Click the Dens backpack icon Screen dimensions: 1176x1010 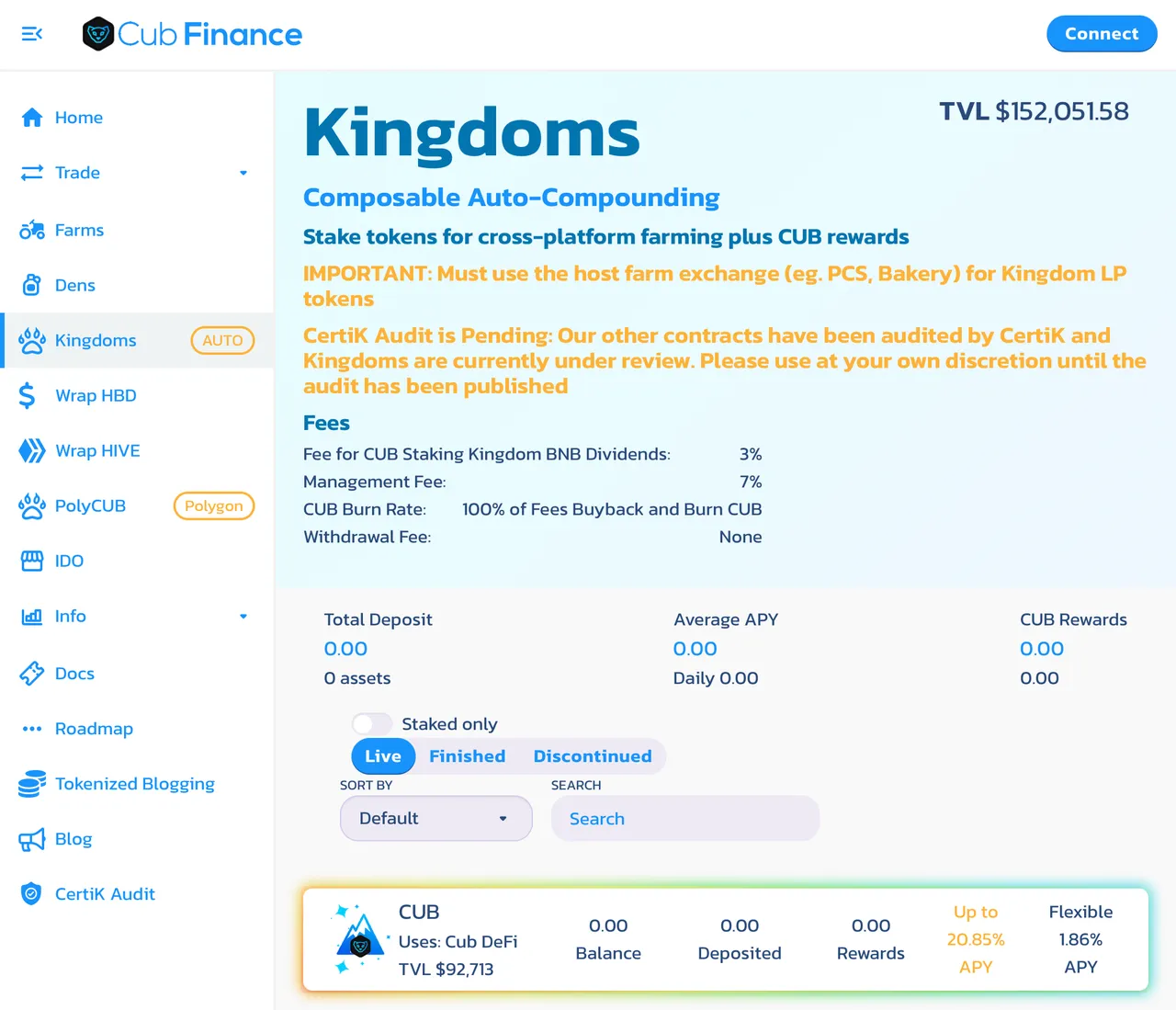click(x=32, y=285)
